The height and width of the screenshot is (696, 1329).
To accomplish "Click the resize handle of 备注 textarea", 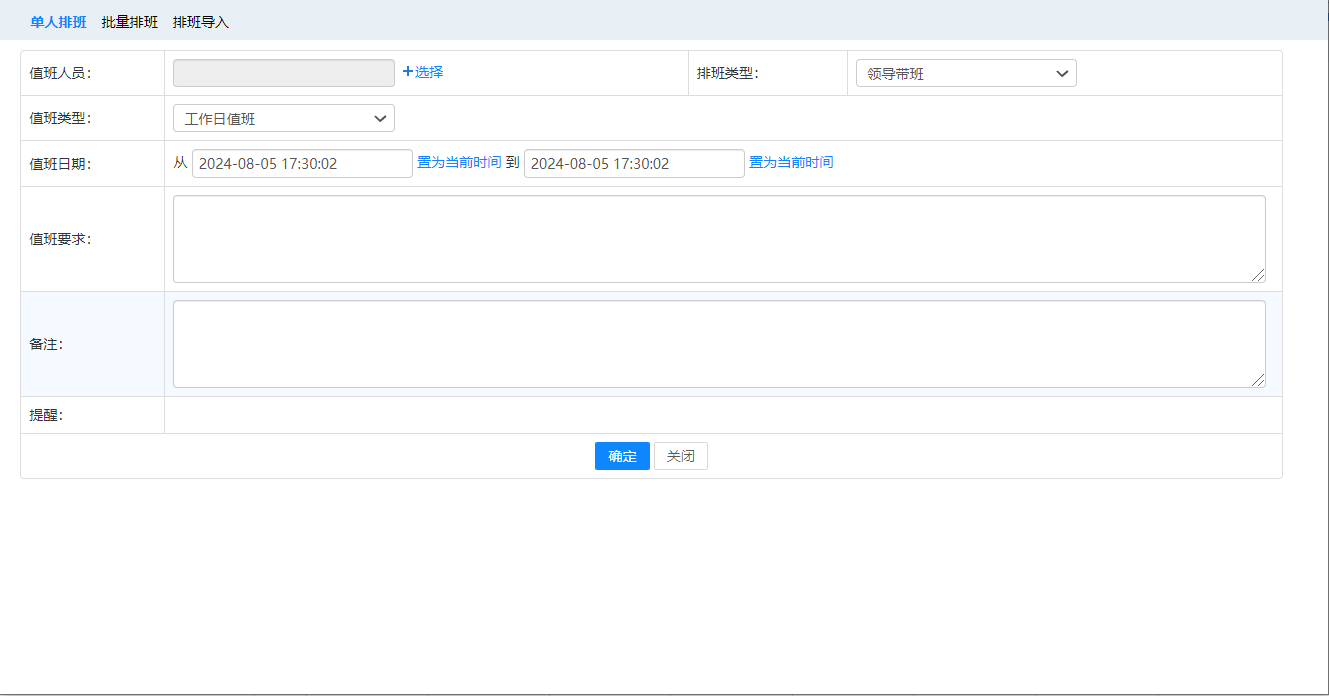I will coord(1258,380).
